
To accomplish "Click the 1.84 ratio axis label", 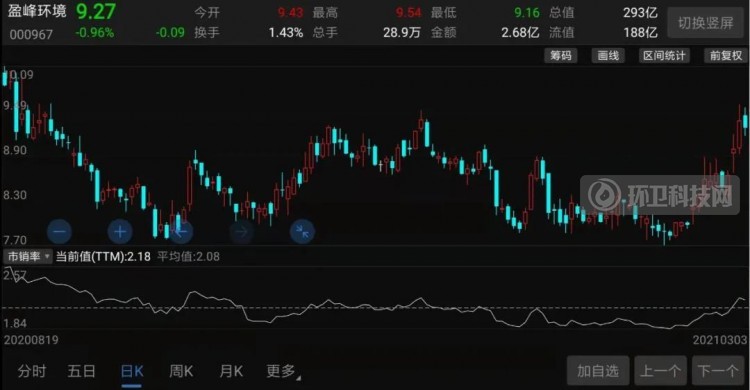I will pyautogui.click(x=15, y=323).
